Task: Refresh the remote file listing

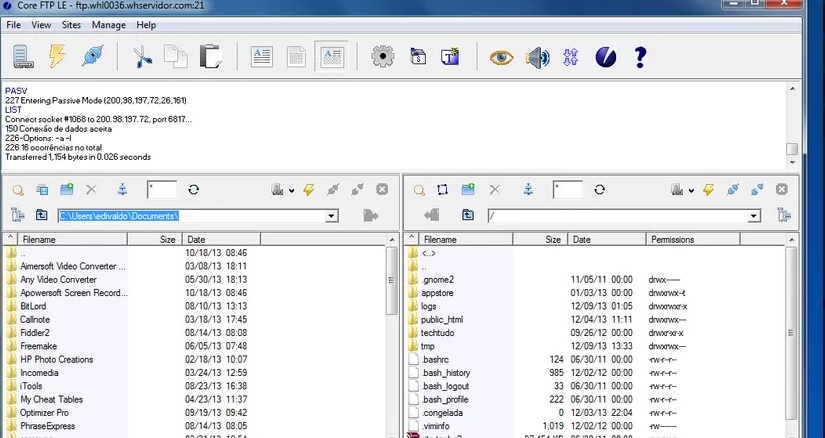Action: click(599, 190)
